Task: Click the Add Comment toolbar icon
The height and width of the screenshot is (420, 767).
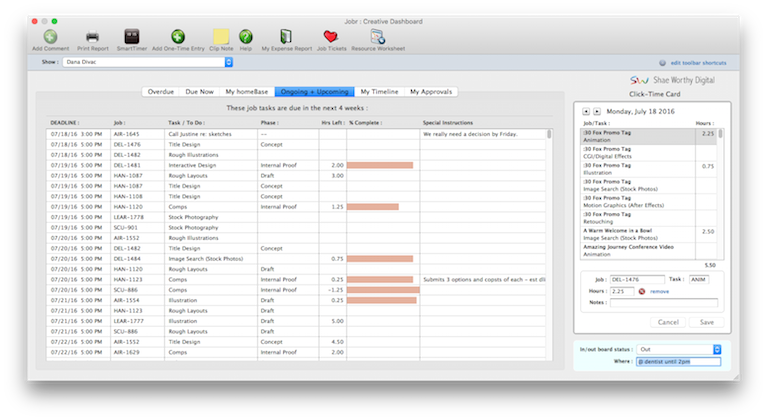Action: click(x=50, y=36)
